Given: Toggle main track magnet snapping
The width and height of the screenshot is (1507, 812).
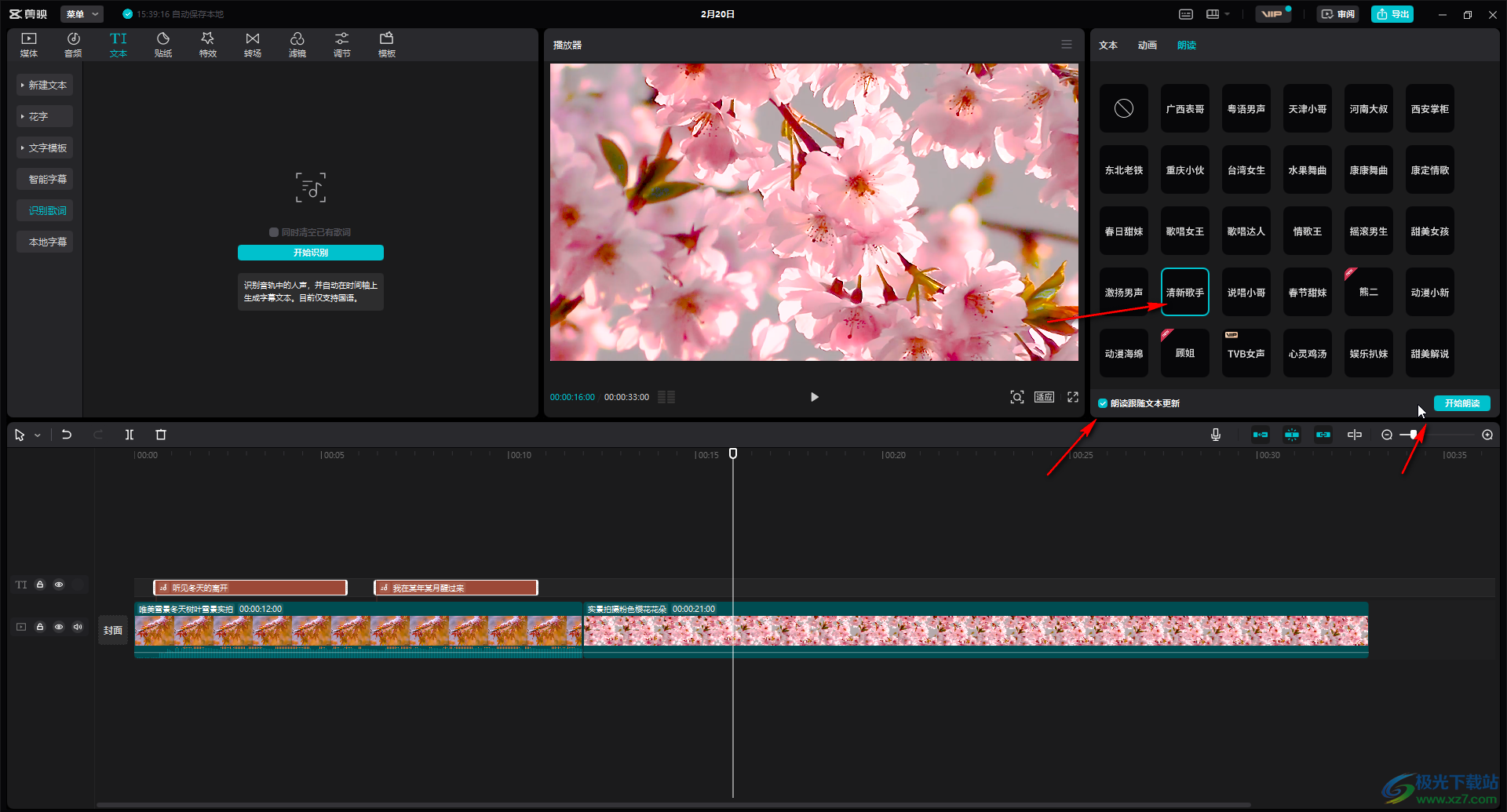Looking at the screenshot, I should coord(1261,435).
